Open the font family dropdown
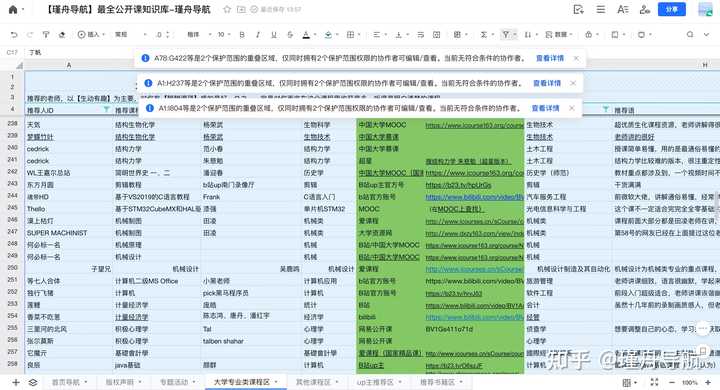This screenshot has width=720, height=390. (x=199, y=34)
